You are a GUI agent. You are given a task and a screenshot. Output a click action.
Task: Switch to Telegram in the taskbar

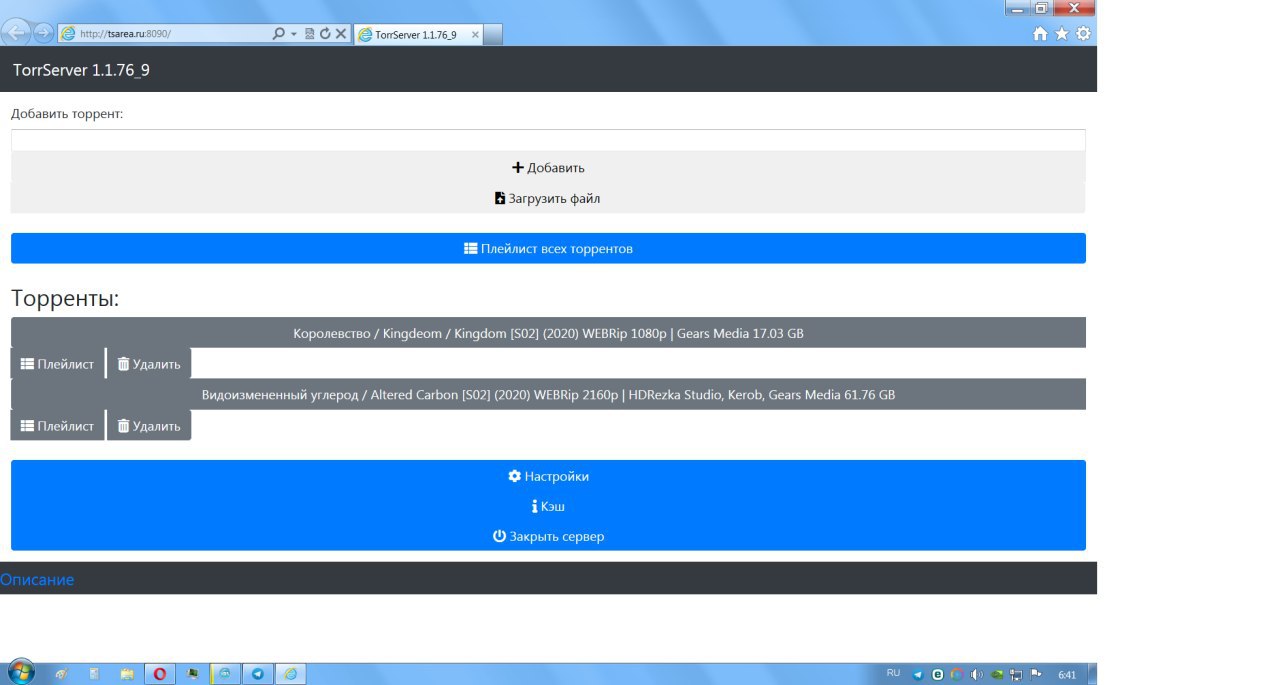pos(258,674)
